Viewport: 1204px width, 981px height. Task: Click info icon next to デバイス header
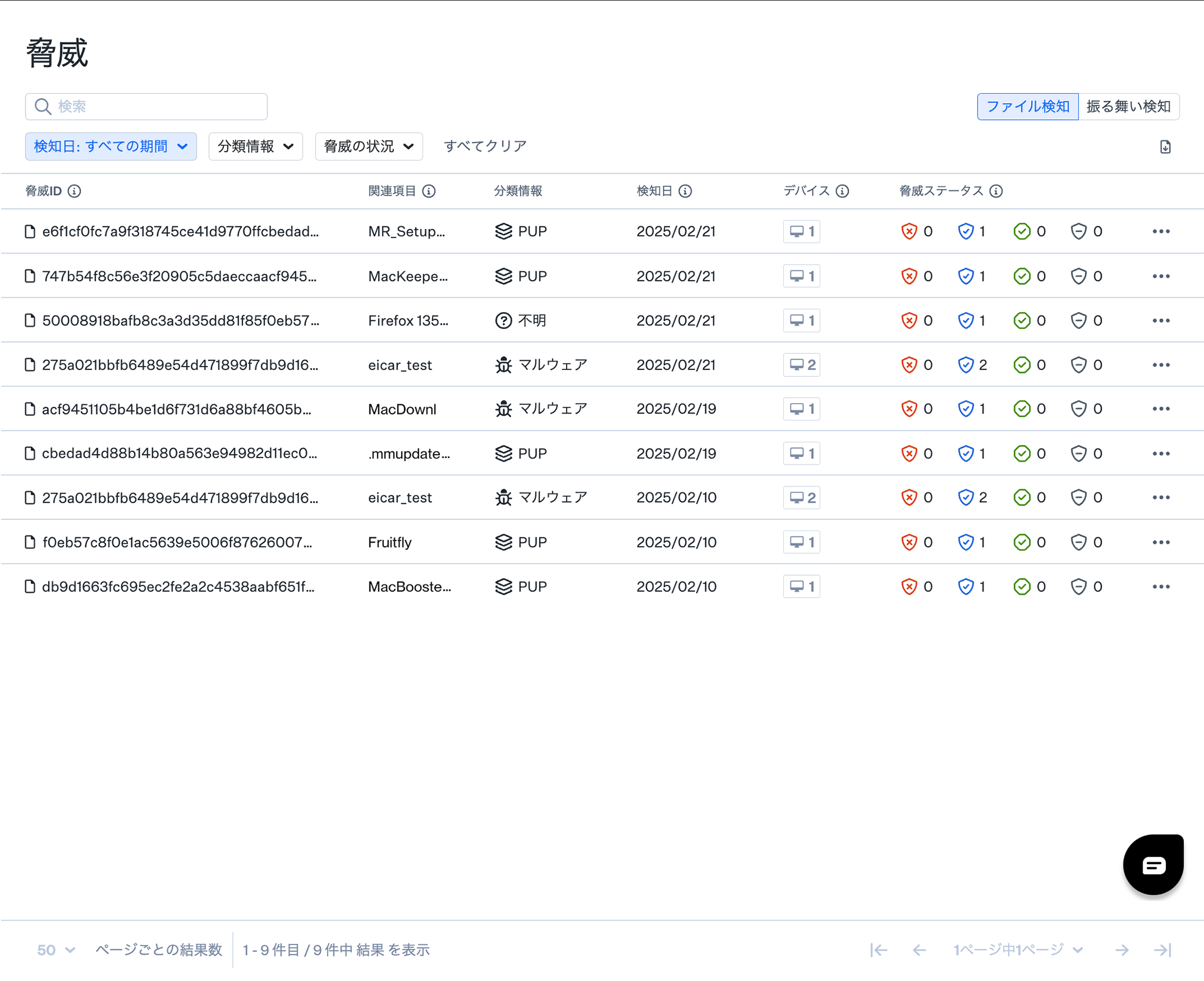click(842, 191)
